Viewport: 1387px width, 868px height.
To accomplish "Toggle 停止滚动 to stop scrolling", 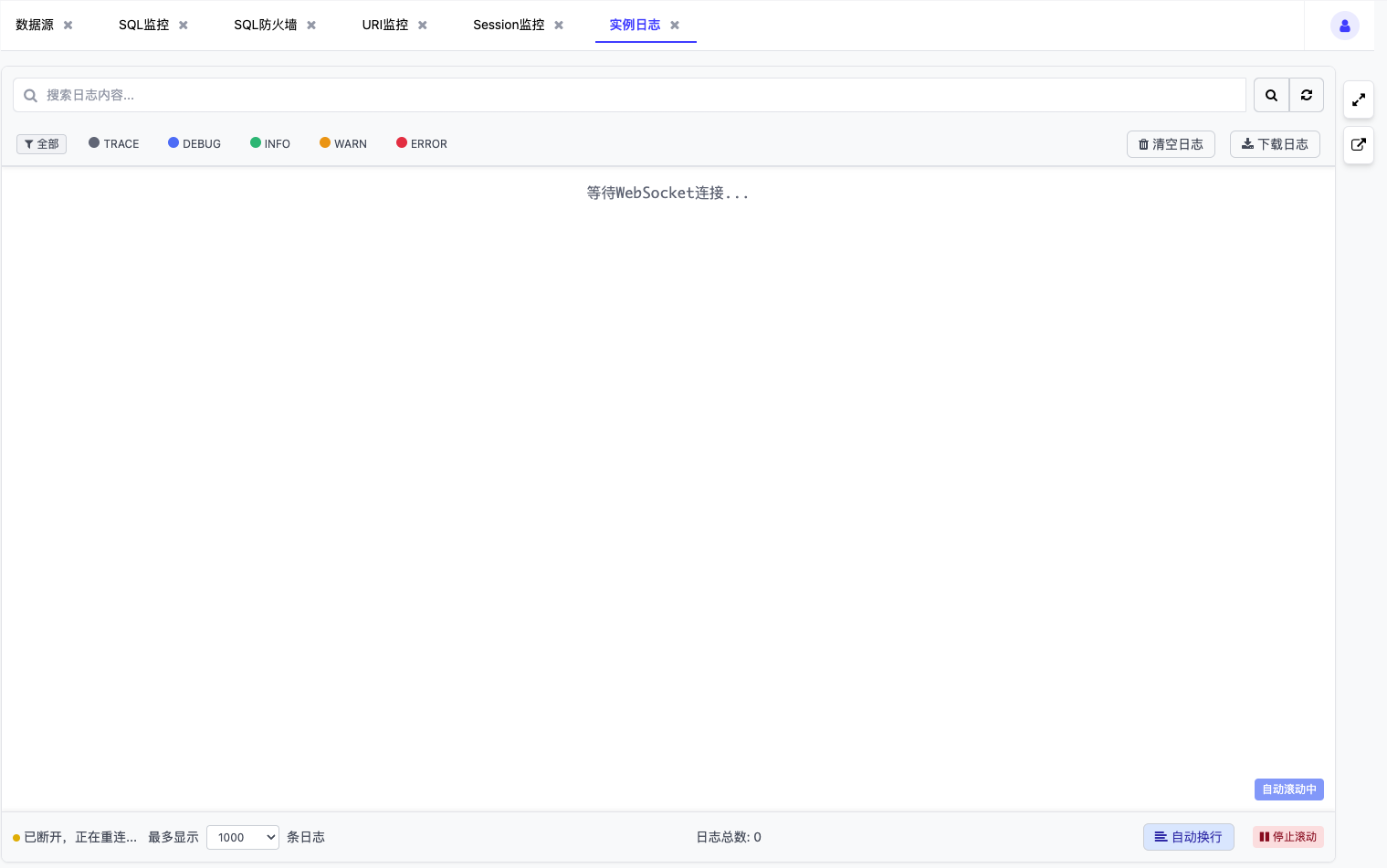I will (x=1287, y=837).
